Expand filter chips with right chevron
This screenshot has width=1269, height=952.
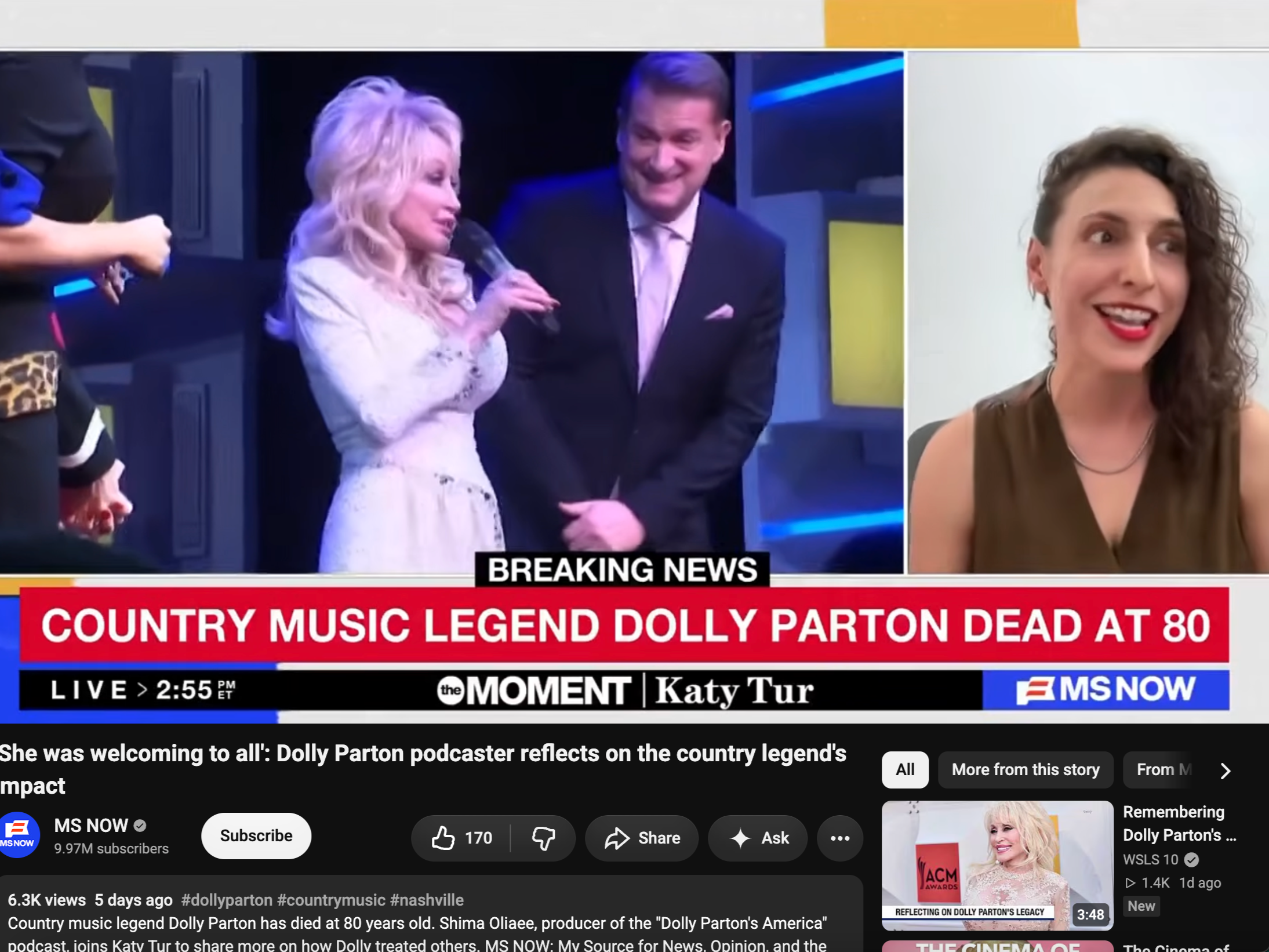pos(1225,771)
